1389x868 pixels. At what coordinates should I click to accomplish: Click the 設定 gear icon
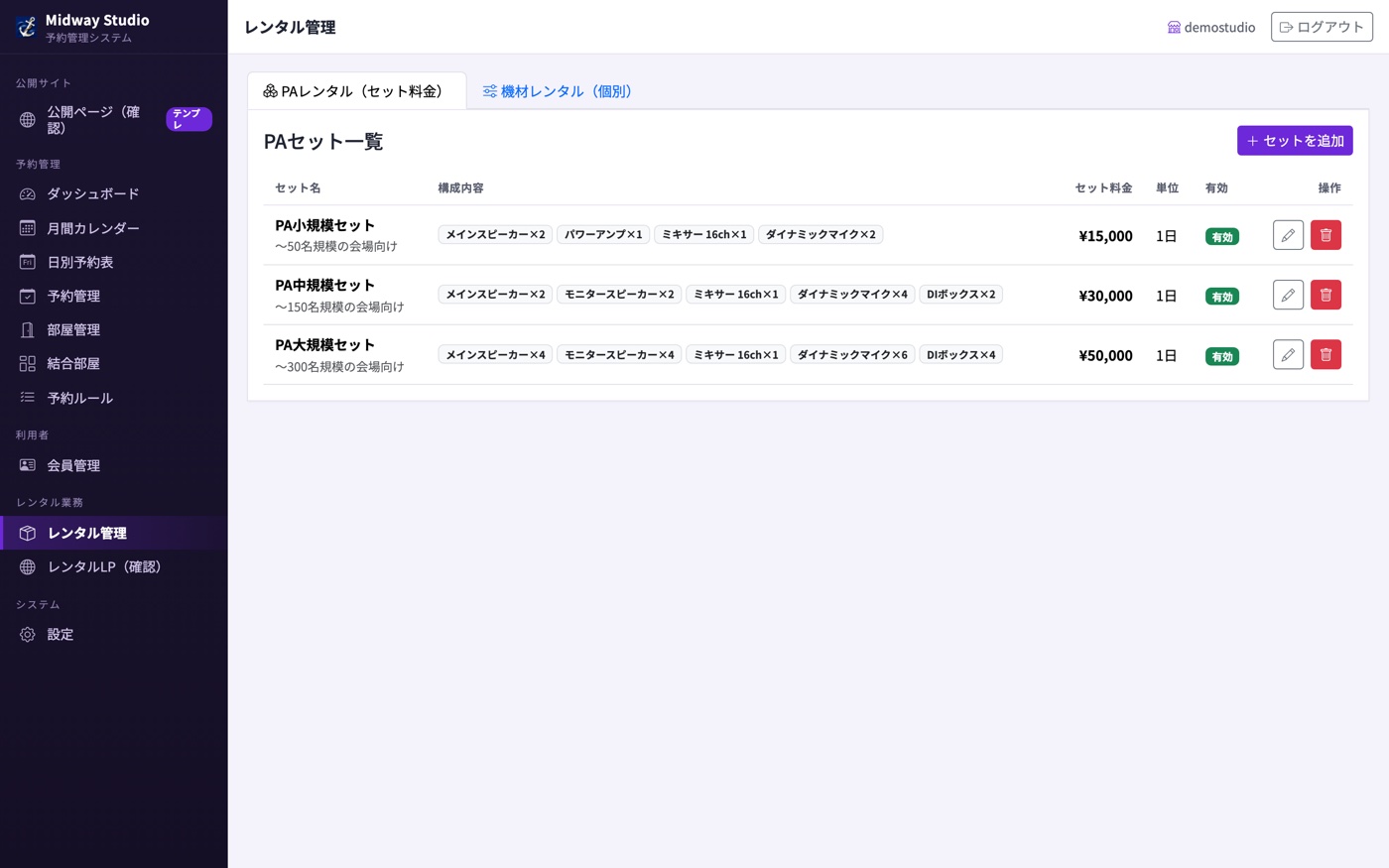(28, 635)
